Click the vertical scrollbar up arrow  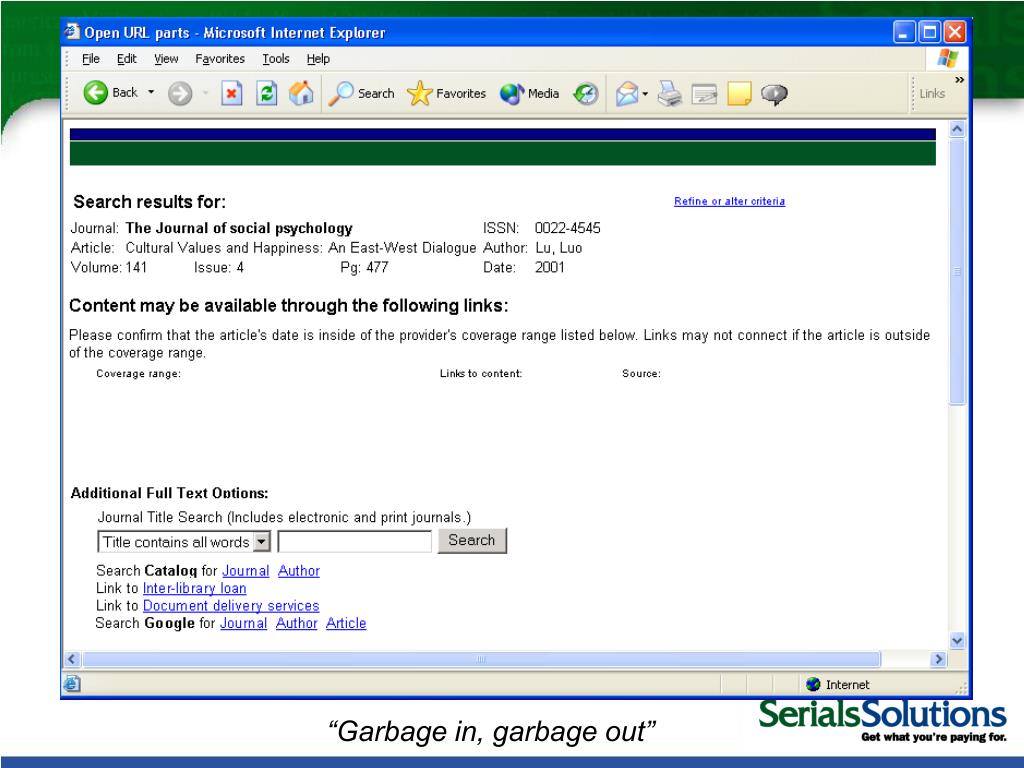(957, 129)
